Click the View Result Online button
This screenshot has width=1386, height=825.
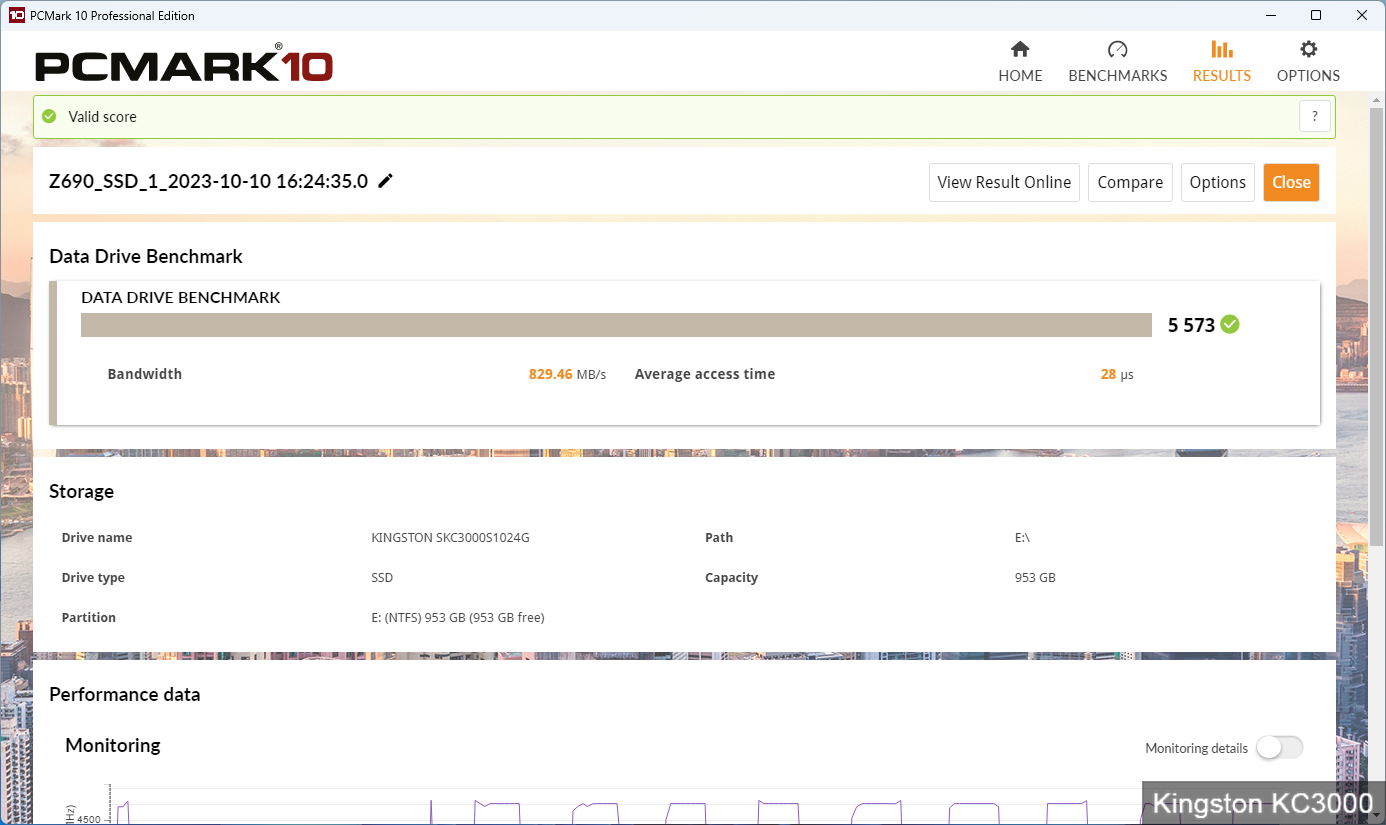[1004, 182]
